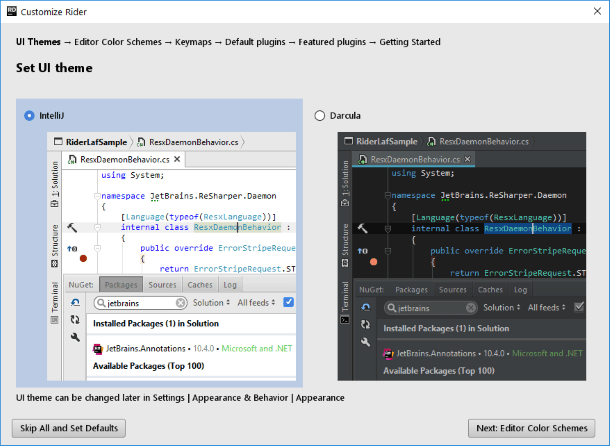Screen dimensions: 610x446
Task: Click the orange breakpoint dot in Darcula preview
Action: coord(373,262)
